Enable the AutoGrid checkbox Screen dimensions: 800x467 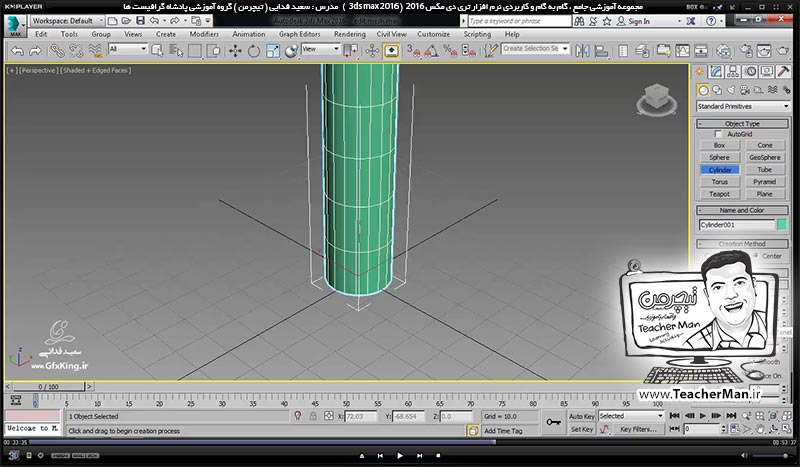click(718, 134)
